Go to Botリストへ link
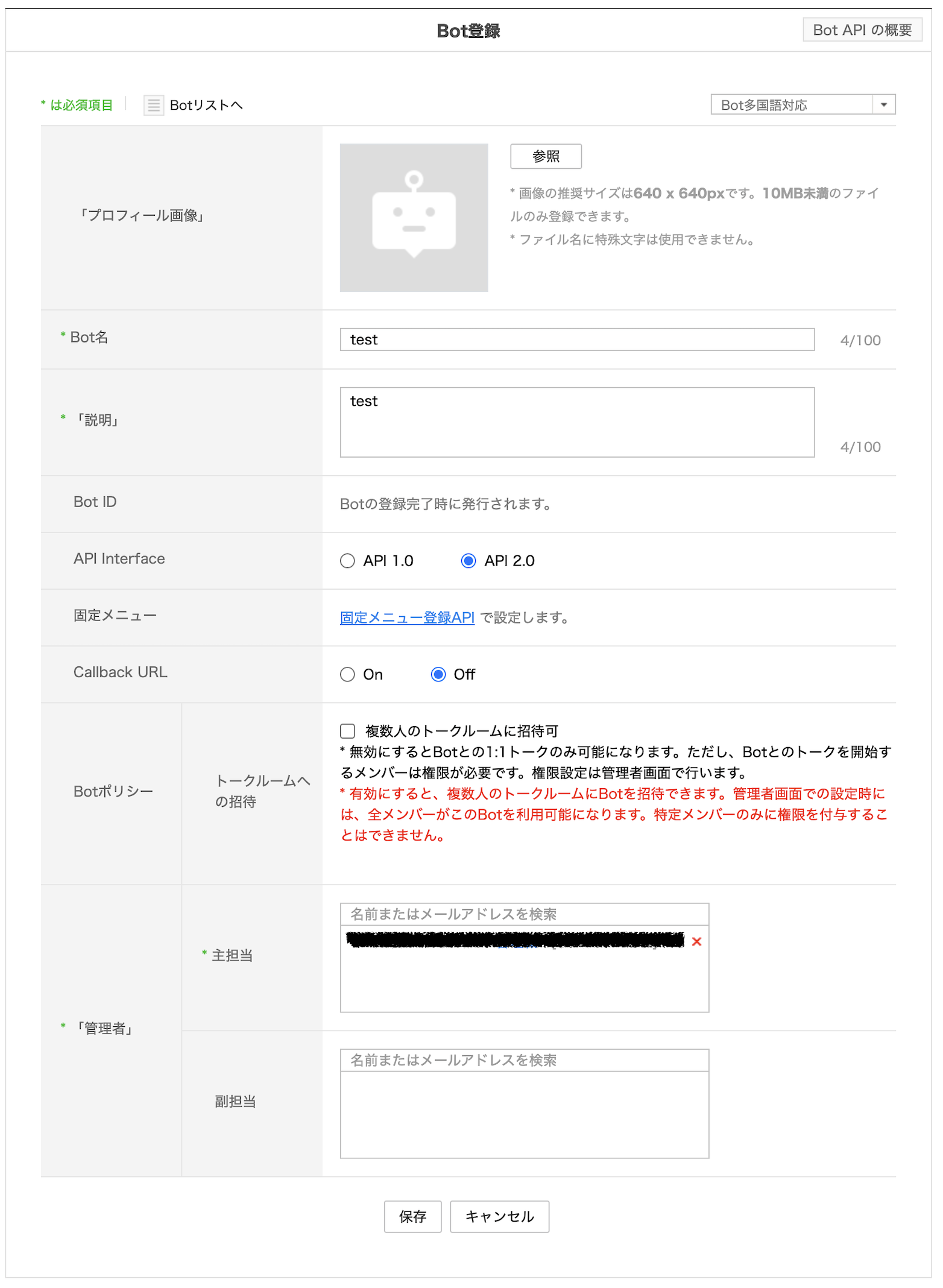943x1288 pixels. pos(206,105)
